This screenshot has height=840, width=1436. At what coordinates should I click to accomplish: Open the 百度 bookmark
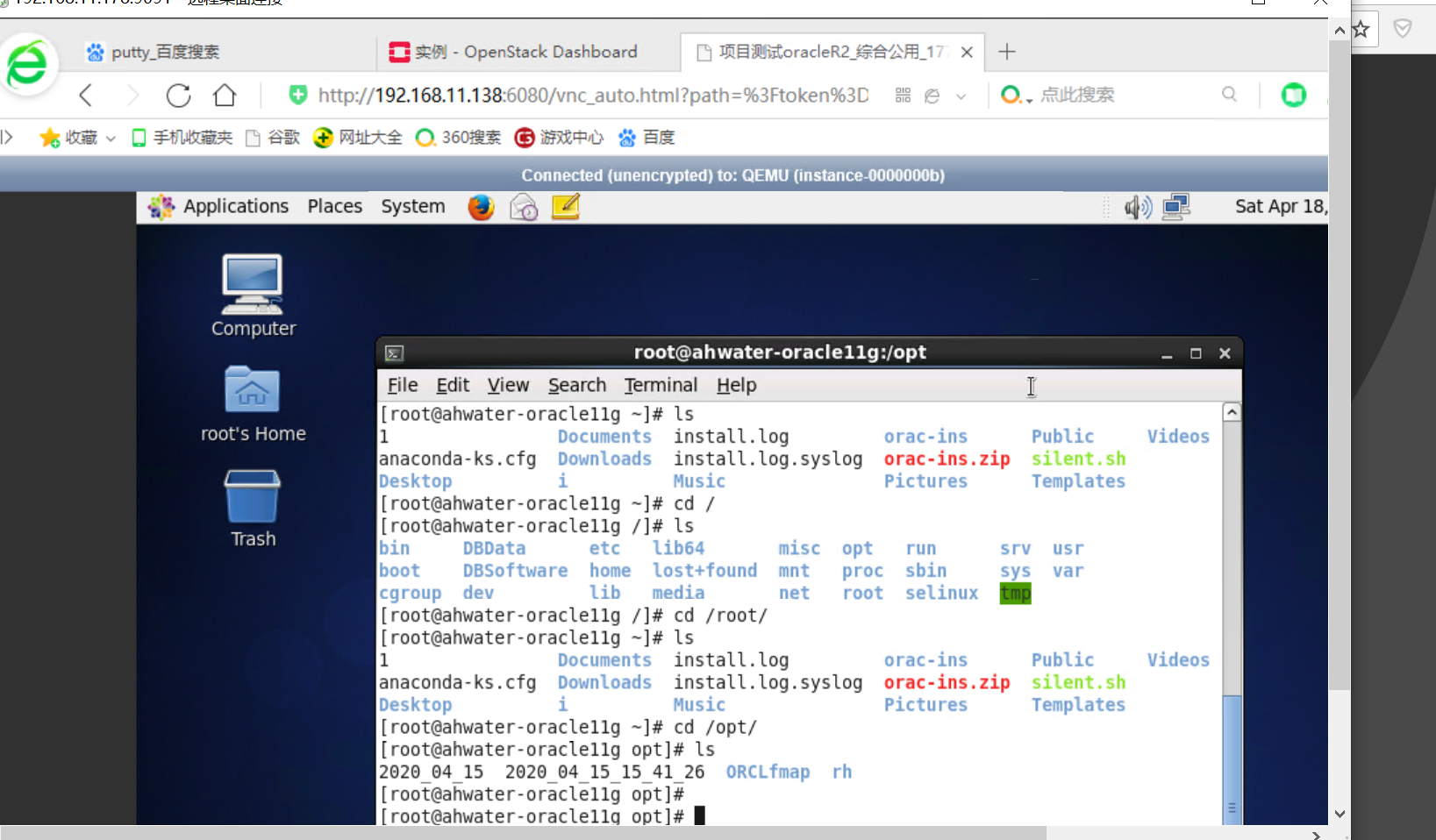(x=647, y=138)
